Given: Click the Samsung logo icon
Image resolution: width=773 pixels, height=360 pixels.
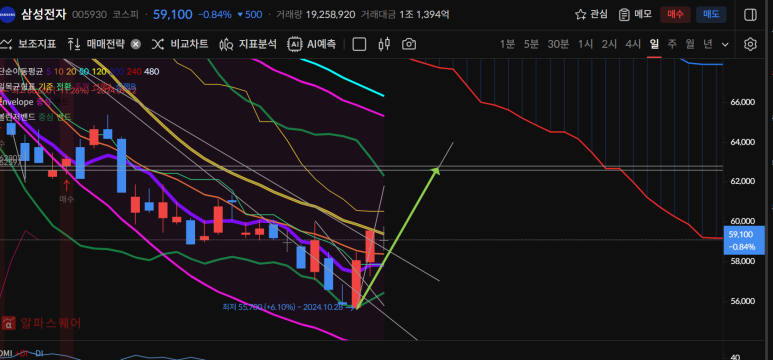Looking at the screenshot, I should pyautogui.click(x=8, y=15).
